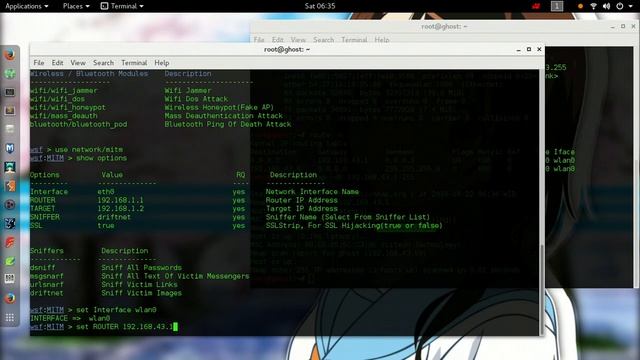Open File menu in front terminal

[x=39, y=63]
